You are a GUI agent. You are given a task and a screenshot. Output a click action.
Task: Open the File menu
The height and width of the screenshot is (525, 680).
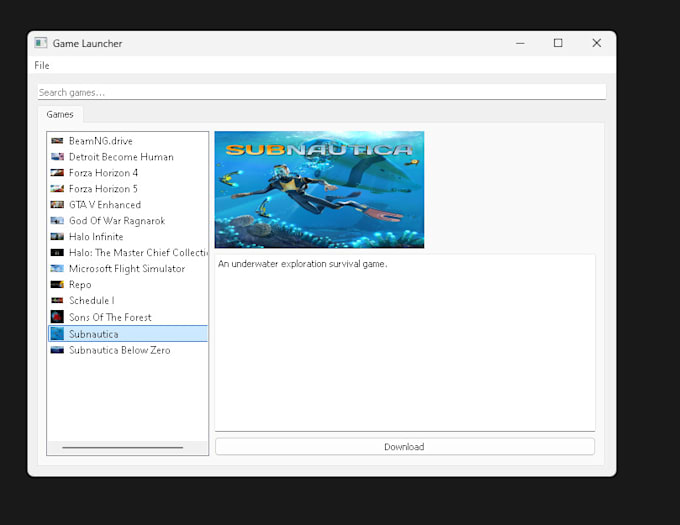pos(42,65)
